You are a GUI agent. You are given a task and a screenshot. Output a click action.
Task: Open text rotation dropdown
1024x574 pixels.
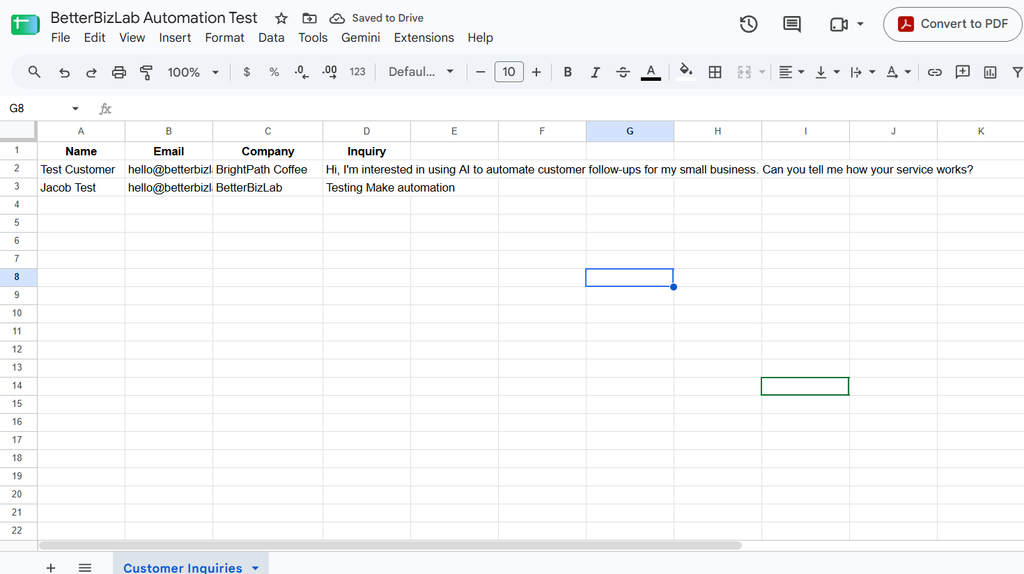click(x=898, y=72)
